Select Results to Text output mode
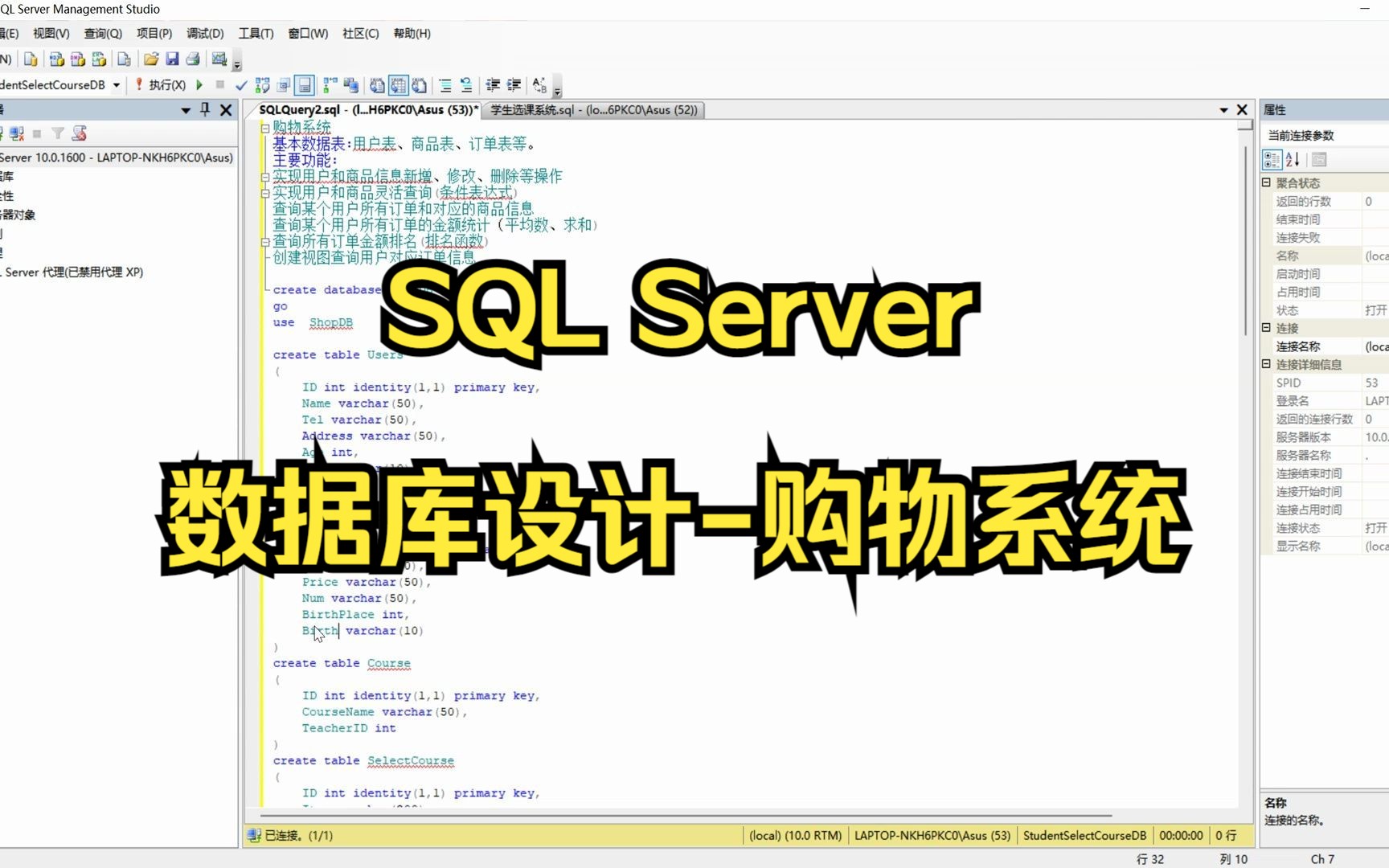The image size is (1389, 868). tap(377, 85)
